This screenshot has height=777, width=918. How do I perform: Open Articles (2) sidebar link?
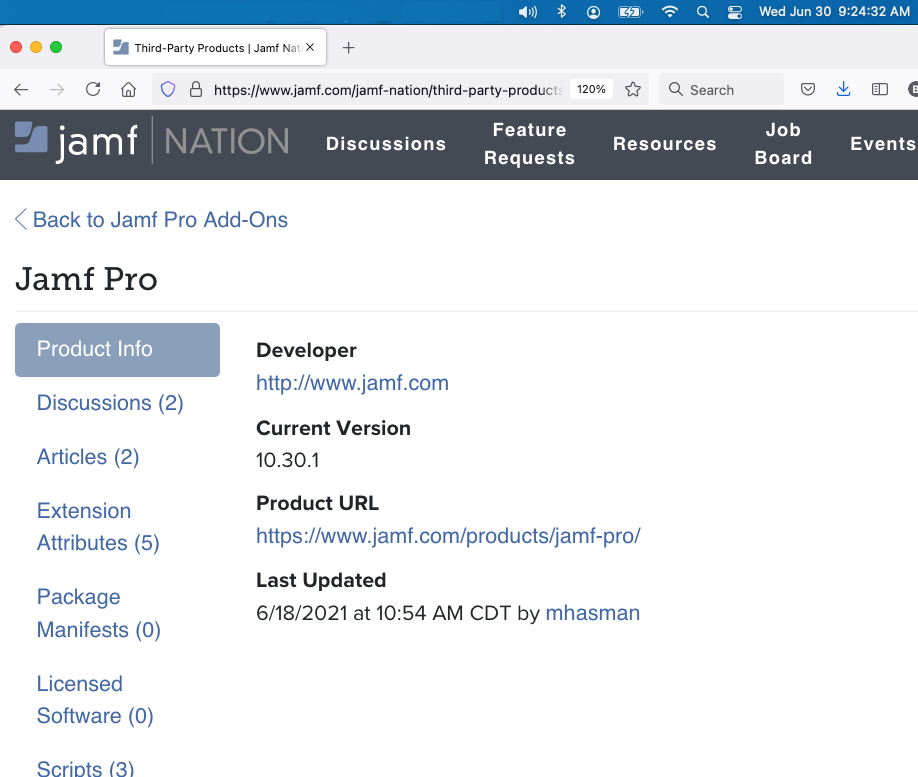(88, 457)
